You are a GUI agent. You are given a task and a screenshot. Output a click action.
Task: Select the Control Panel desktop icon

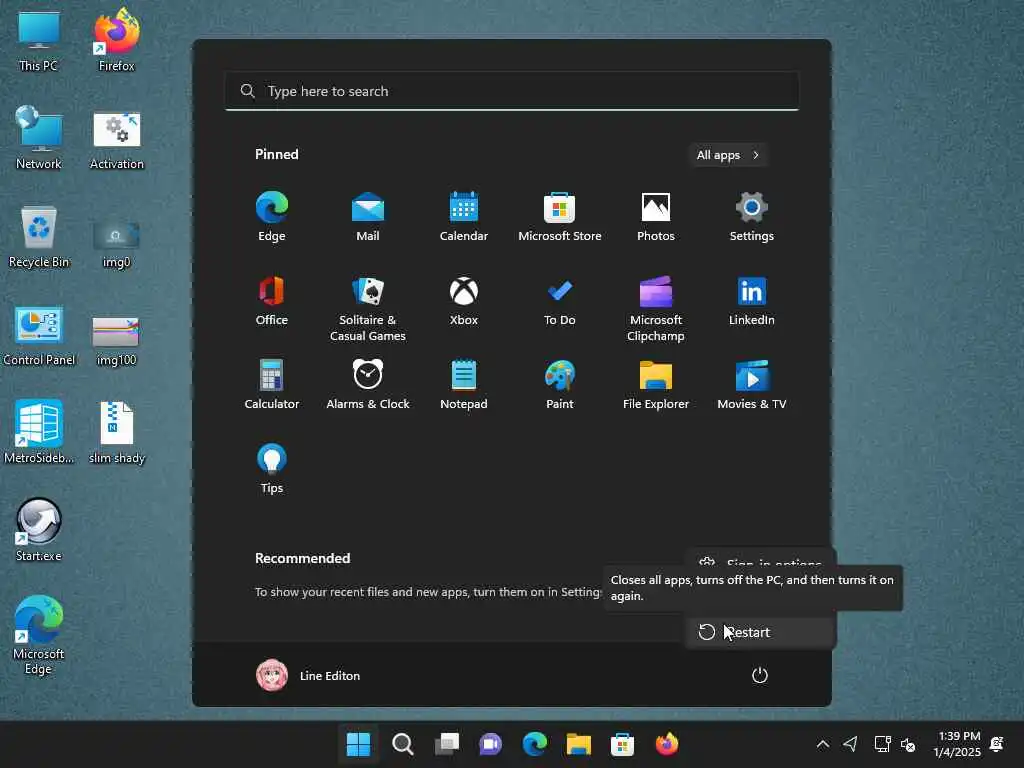[x=39, y=334]
